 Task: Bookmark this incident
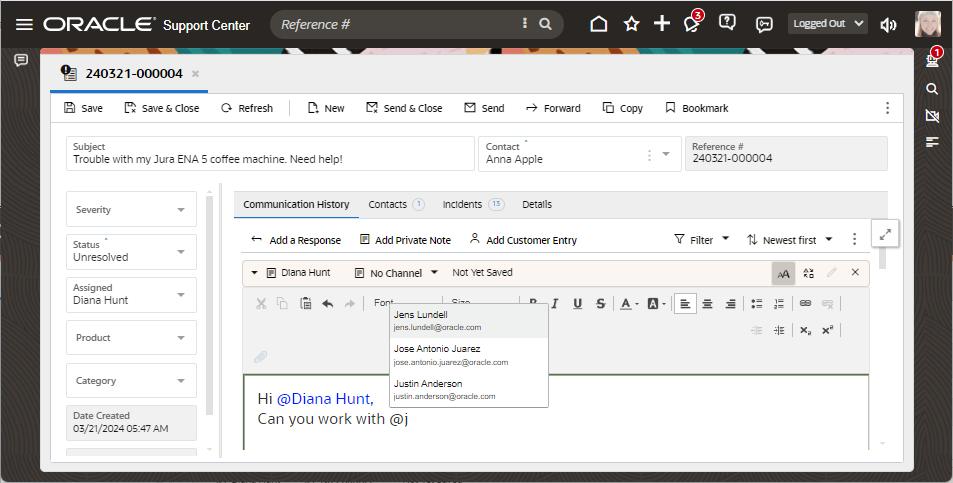point(697,108)
